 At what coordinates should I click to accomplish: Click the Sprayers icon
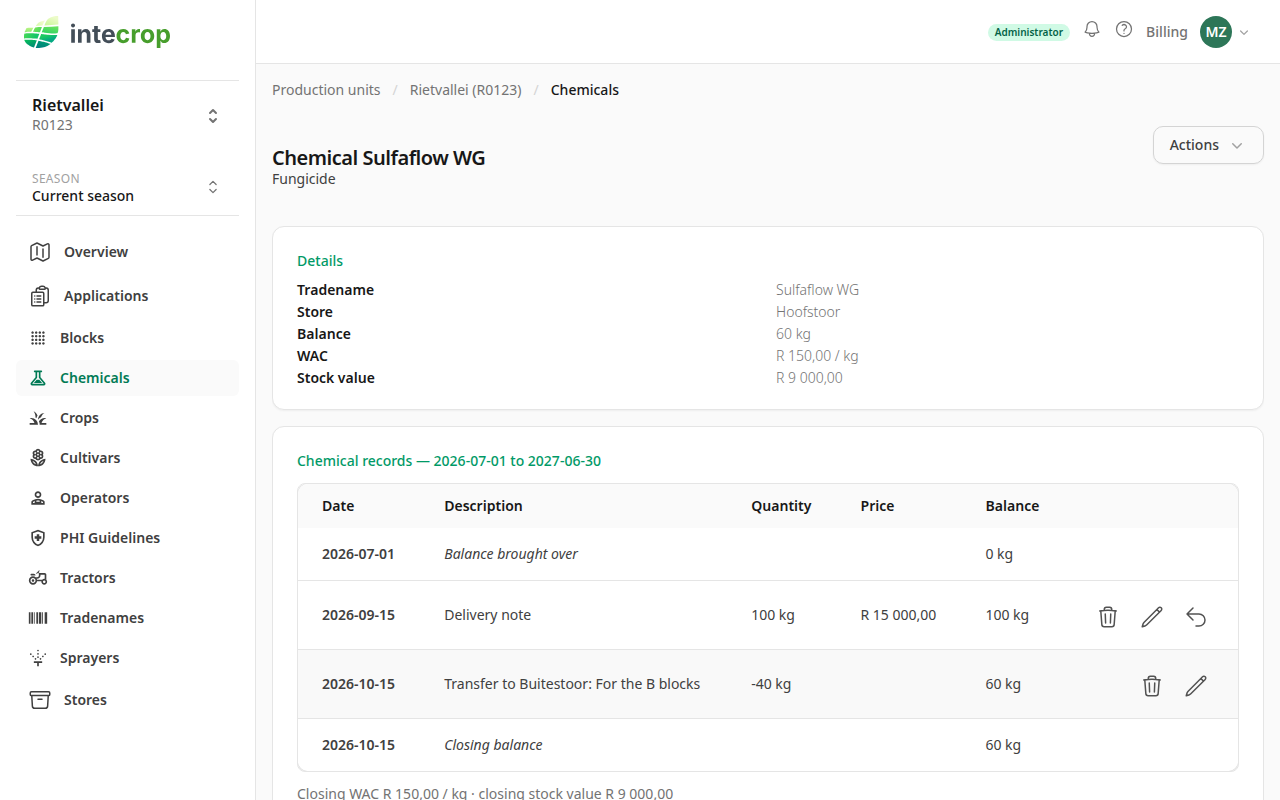point(38,658)
